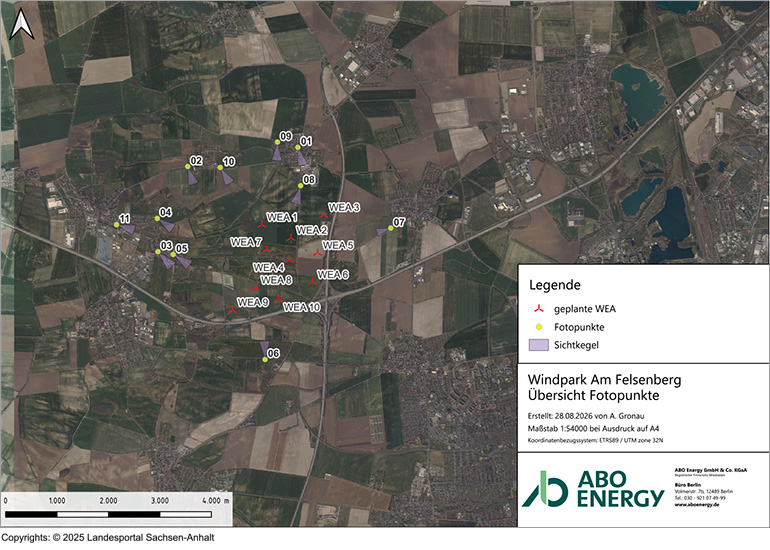Click the yellow photo point marker 09
Screen dimensions: 770x550
click(x=277, y=142)
